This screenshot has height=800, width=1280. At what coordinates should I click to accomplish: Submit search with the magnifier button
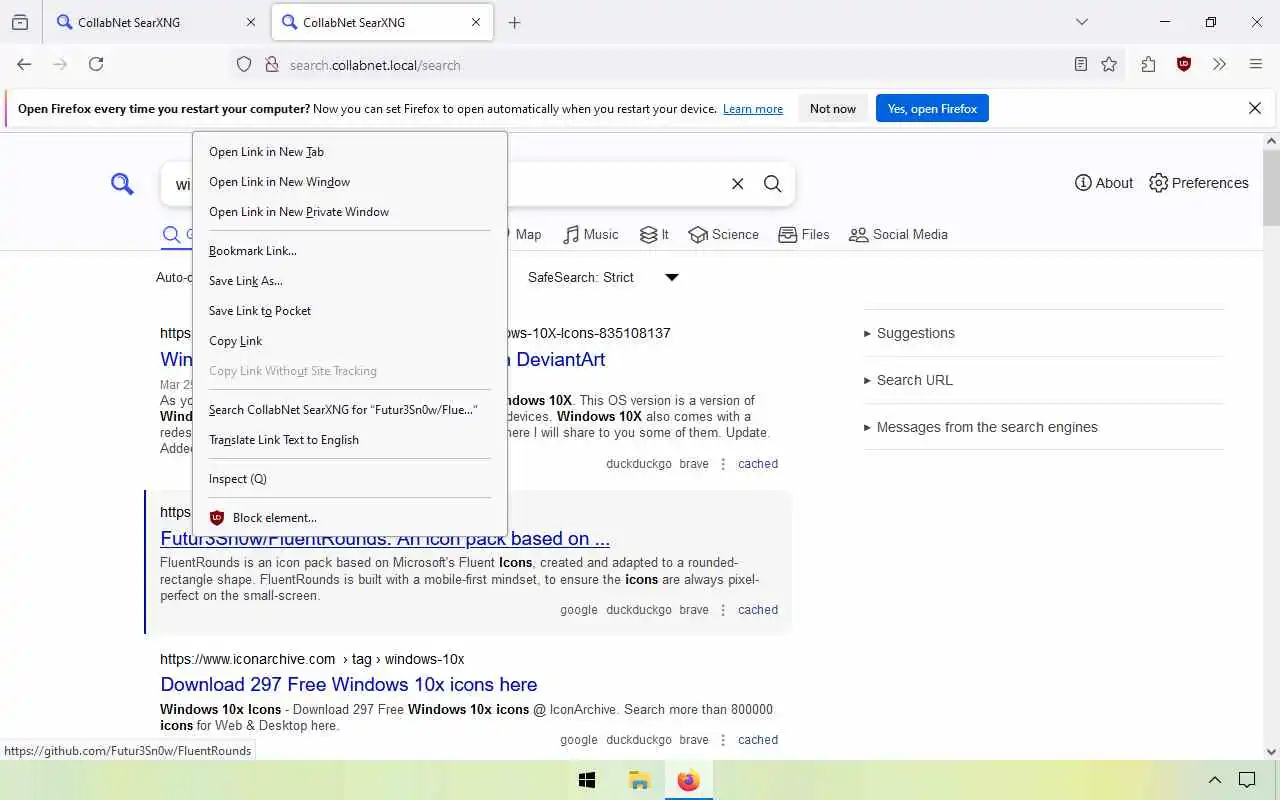pos(773,184)
